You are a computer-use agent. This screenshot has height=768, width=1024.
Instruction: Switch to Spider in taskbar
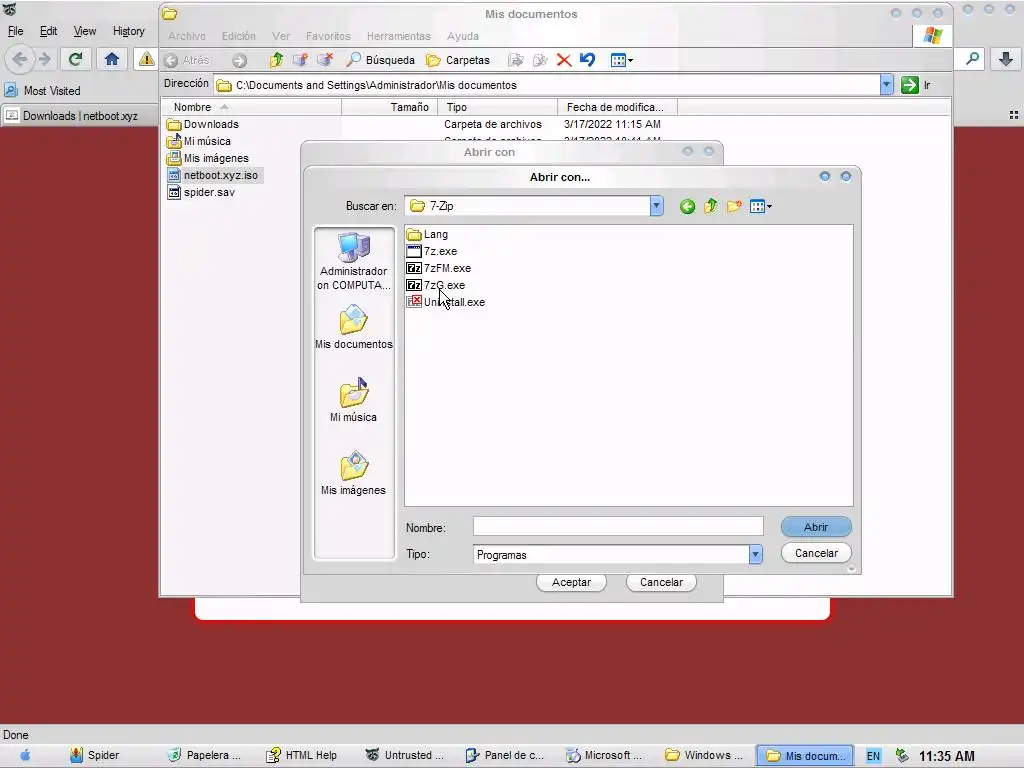(x=95, y=755)
